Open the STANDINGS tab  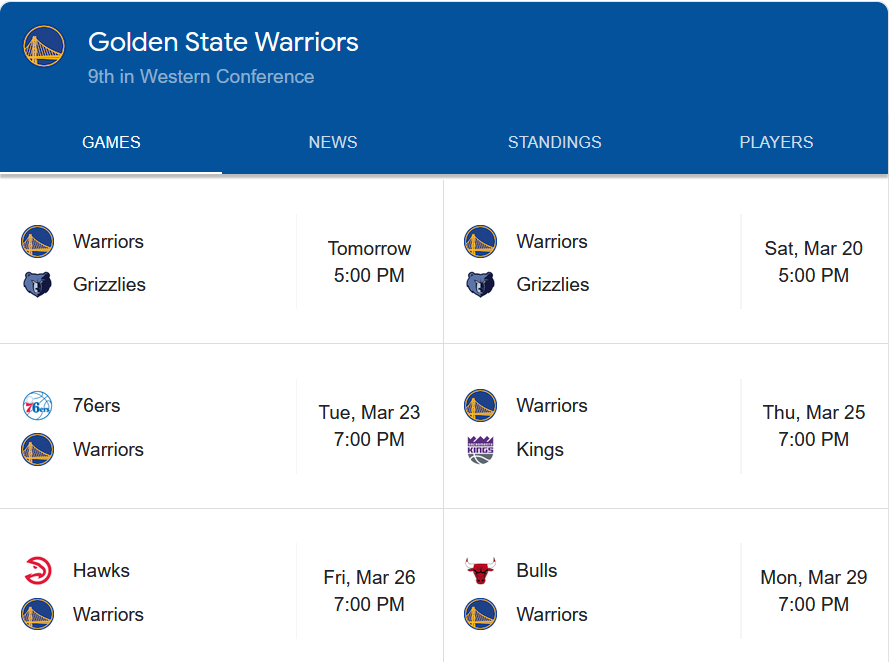(x=555, y=142)
